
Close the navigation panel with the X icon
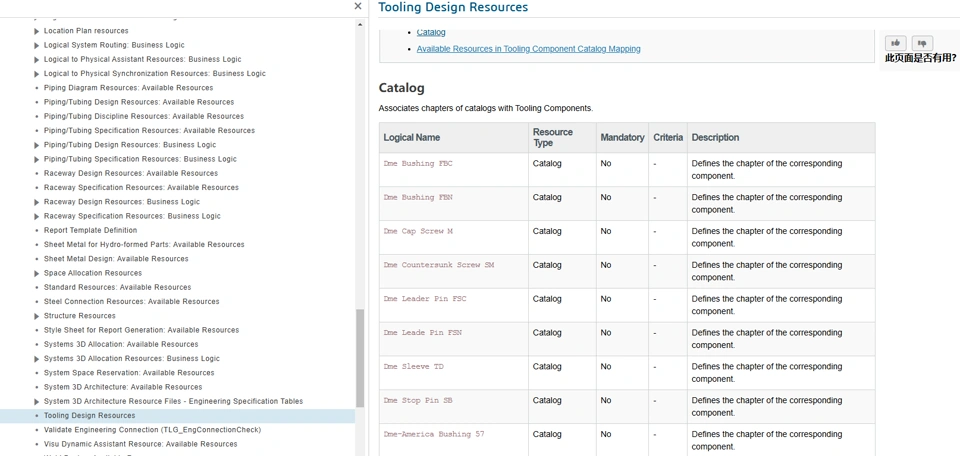click(x=358, y=6)
